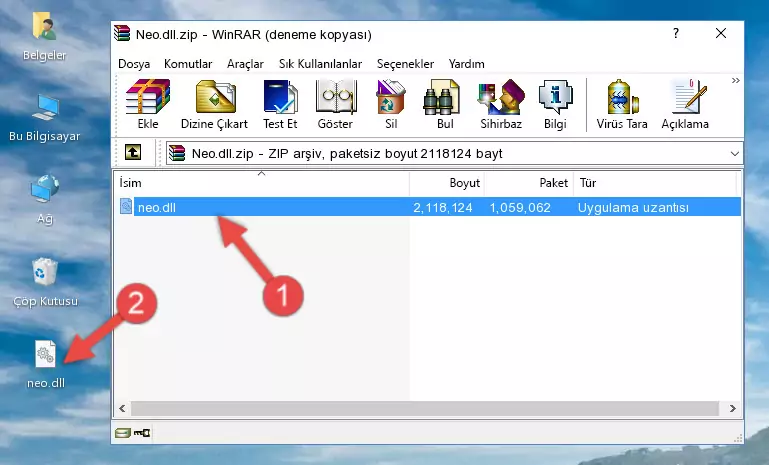Expand the toolbar overflow chevron

click(x=735, y=80)
